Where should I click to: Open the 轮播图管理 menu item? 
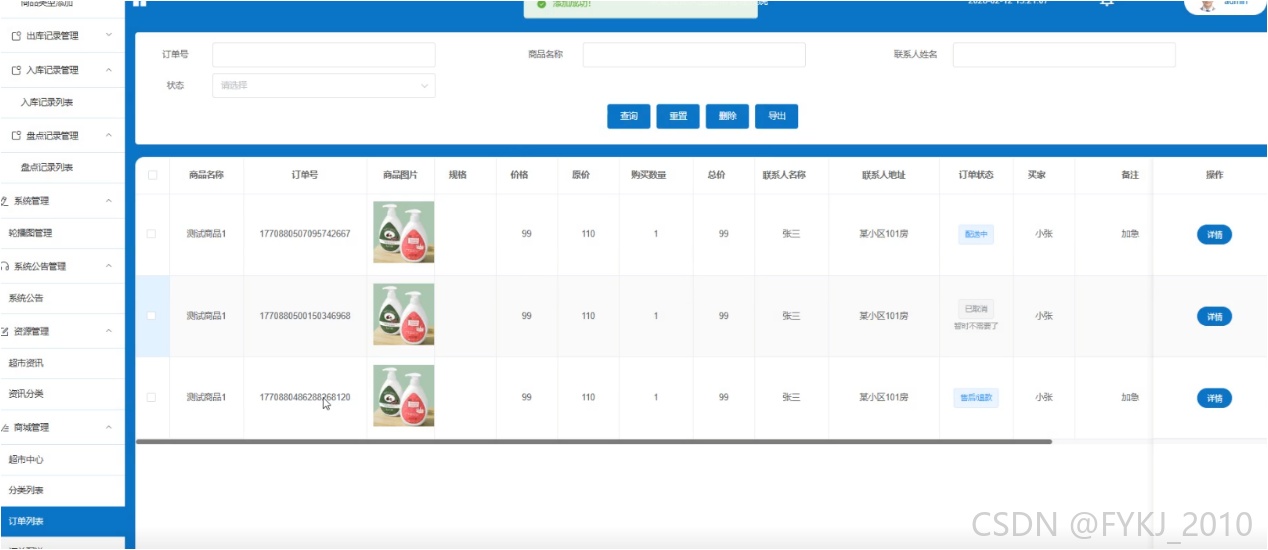(x=62, y=233)
